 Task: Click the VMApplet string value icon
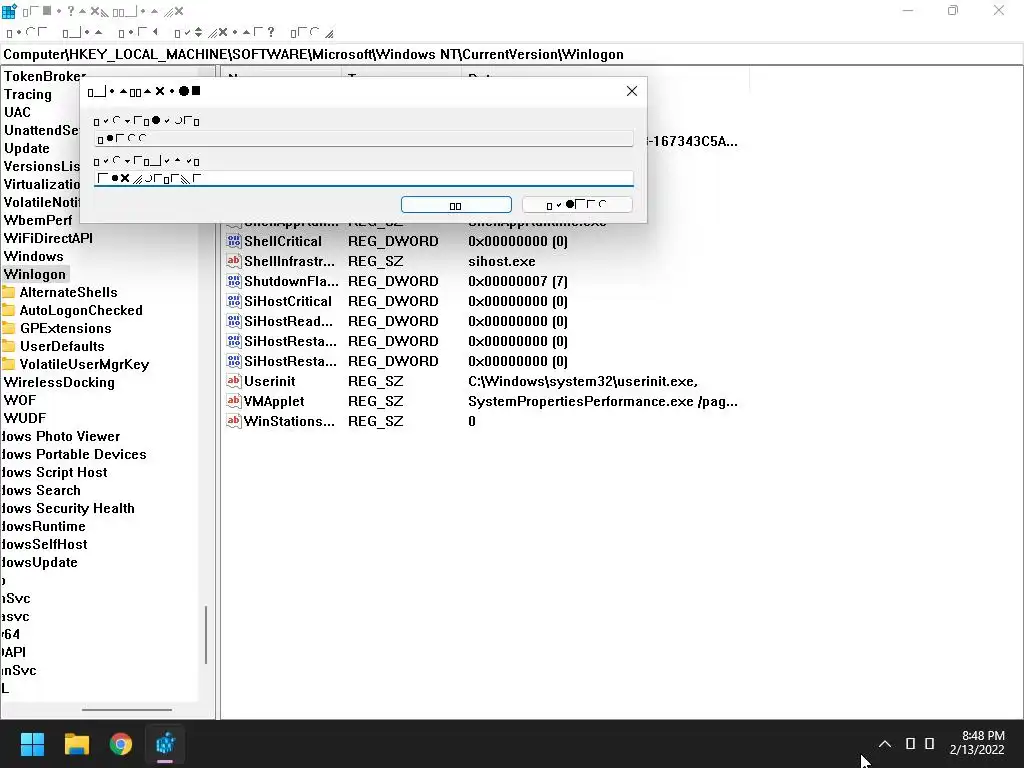(x=233, y=401)
